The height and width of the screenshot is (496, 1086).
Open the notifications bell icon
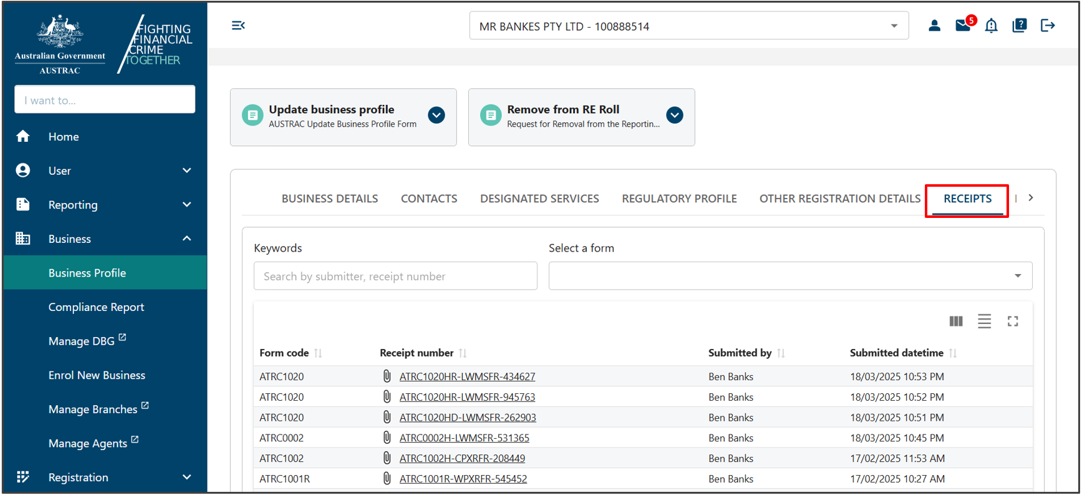pos(991,26)
